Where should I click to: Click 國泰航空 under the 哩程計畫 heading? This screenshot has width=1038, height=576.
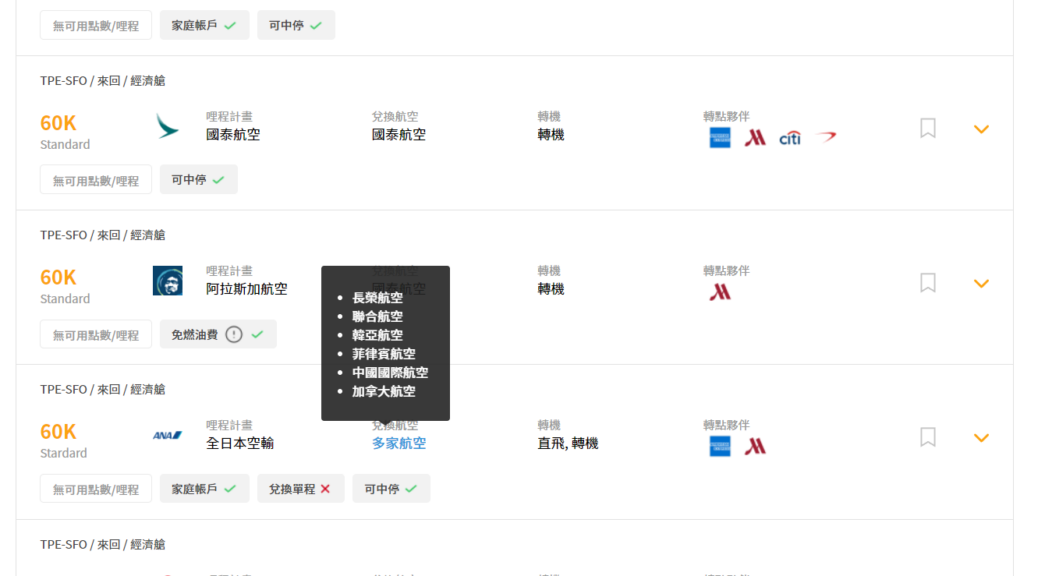(233, 135)
